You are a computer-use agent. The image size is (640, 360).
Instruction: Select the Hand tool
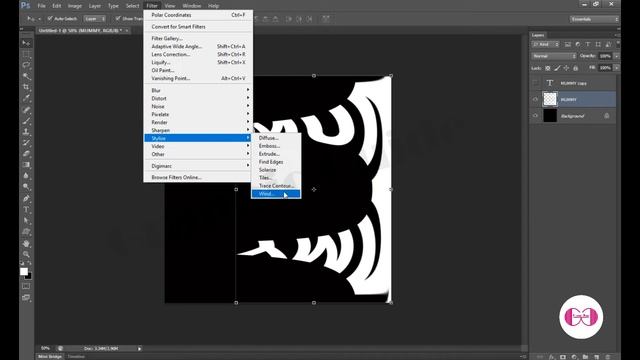[x=26, y=244]
